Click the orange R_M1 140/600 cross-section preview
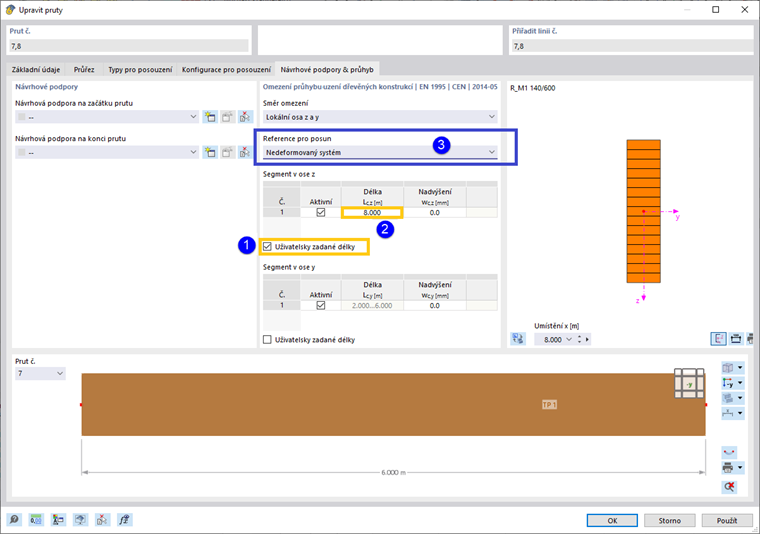The height and width of the screenshot is (534, 760). 643,211
